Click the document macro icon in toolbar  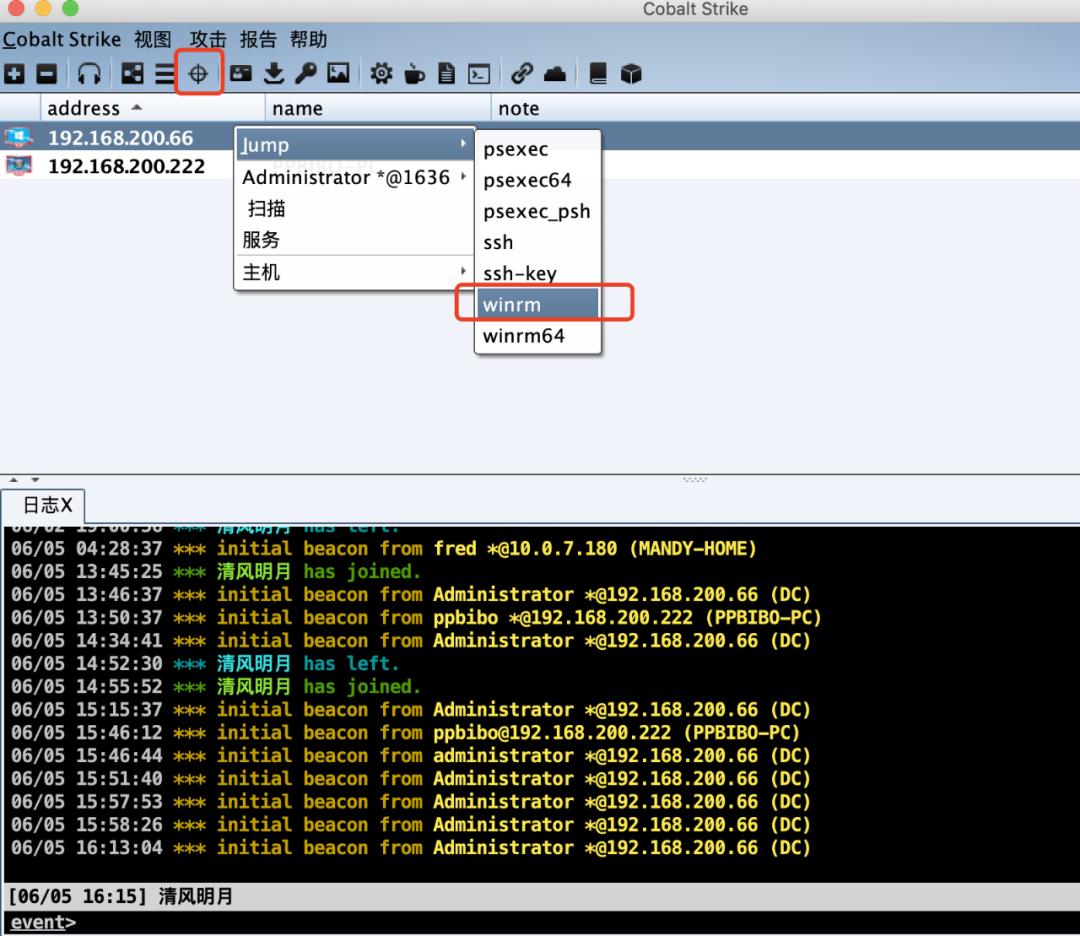(446, 73)
